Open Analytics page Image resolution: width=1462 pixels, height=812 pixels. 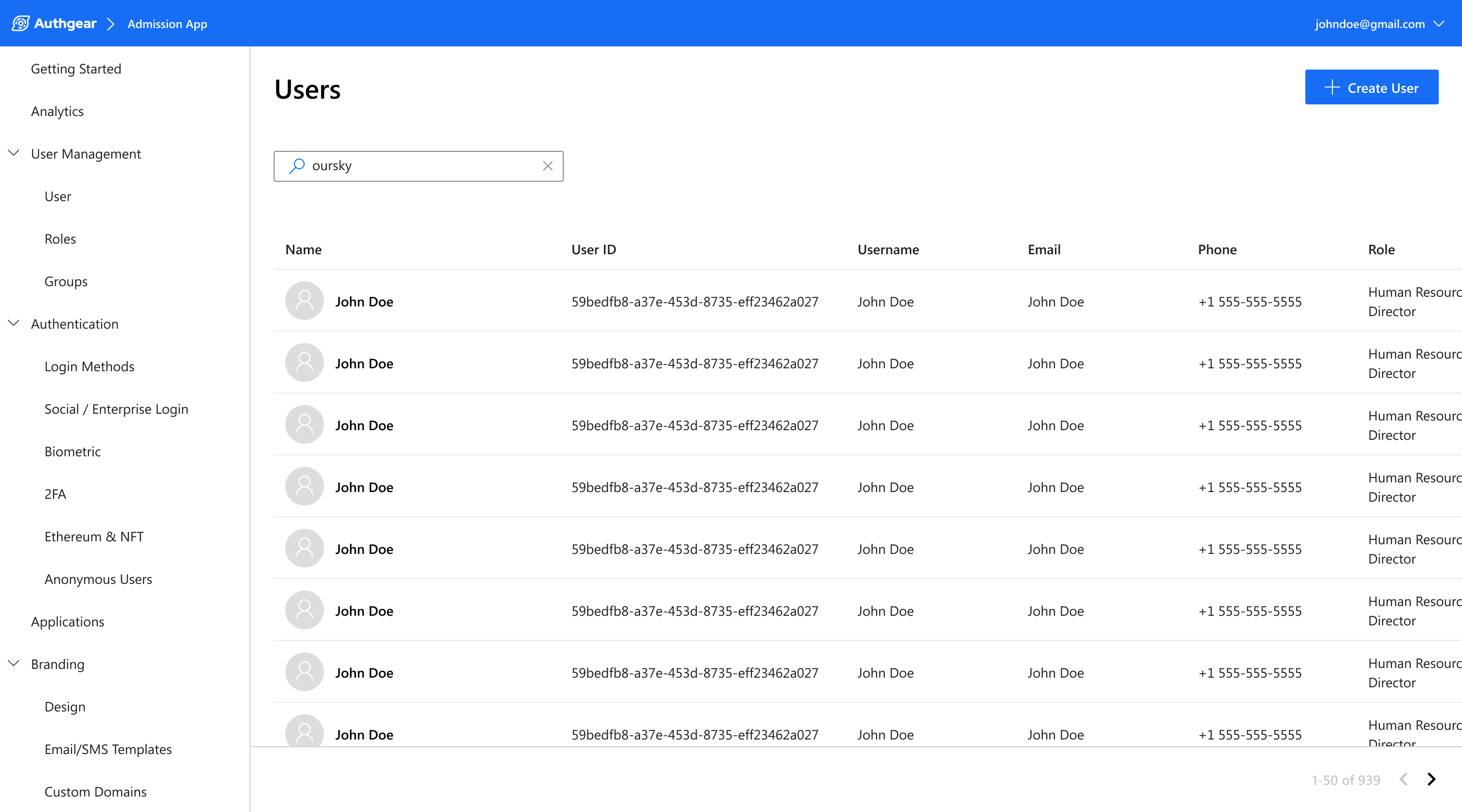(x=58, y=111)
